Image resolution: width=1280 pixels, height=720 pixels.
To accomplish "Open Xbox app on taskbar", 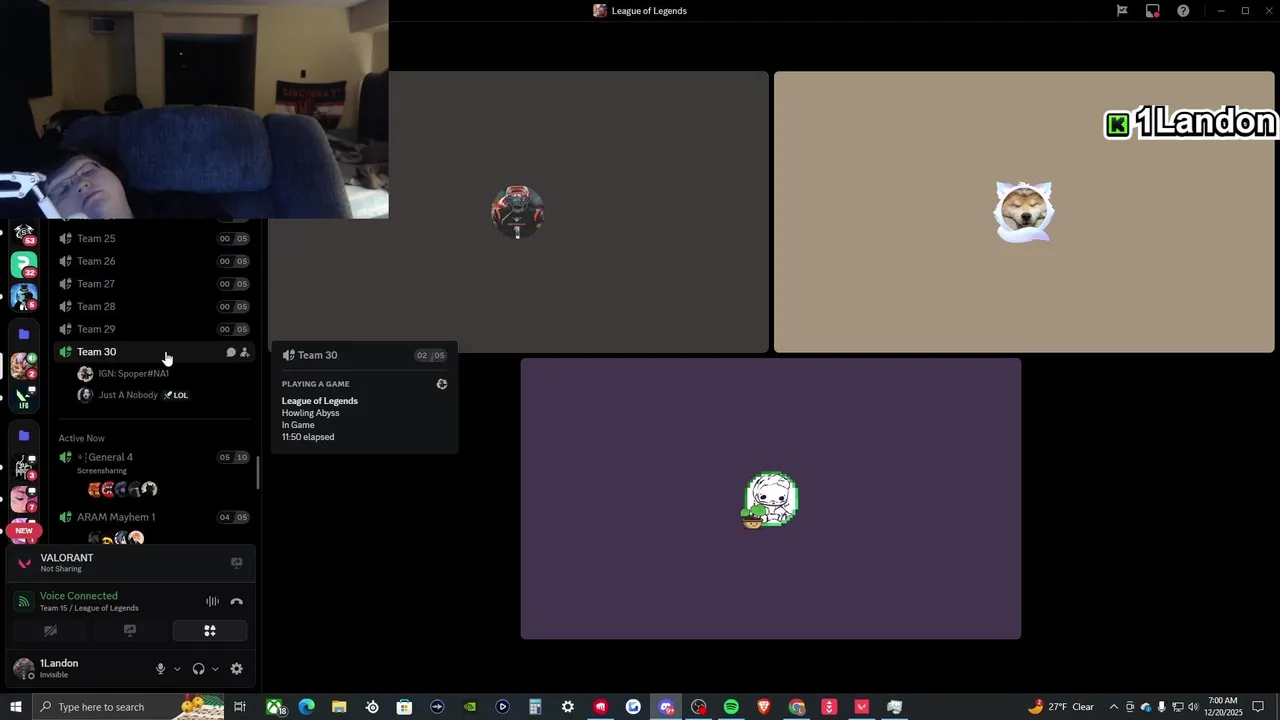I will coord(274,707).
